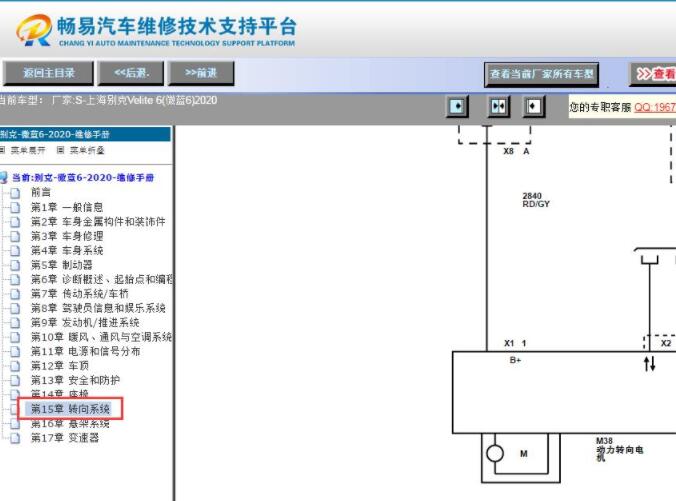This screenshot has width=676, height=501.
Task: Click the M38 动力转向电机 label
Action: coord(619,451)
